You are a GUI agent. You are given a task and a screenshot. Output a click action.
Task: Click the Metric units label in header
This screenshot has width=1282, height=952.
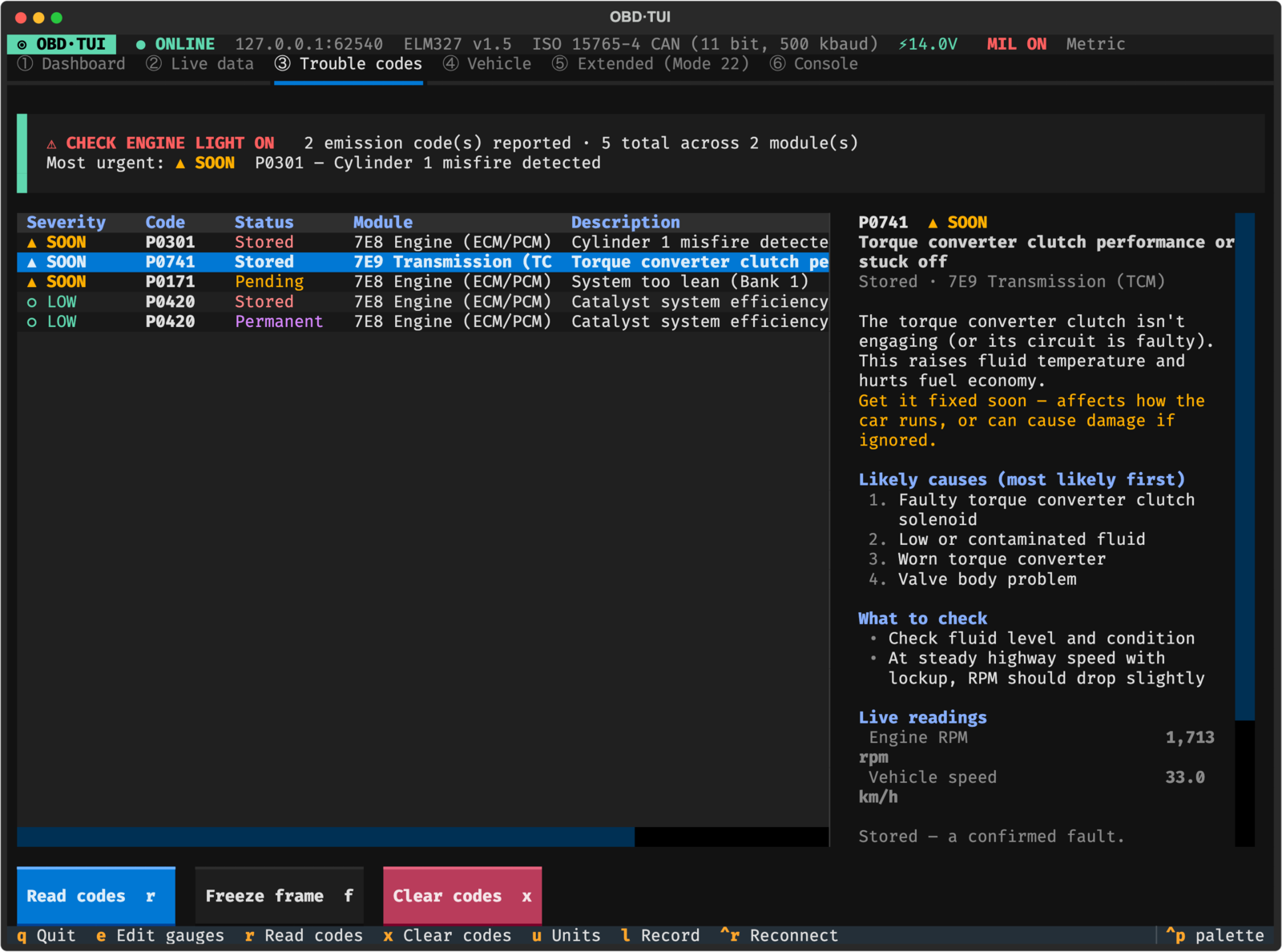point(1095,44)
